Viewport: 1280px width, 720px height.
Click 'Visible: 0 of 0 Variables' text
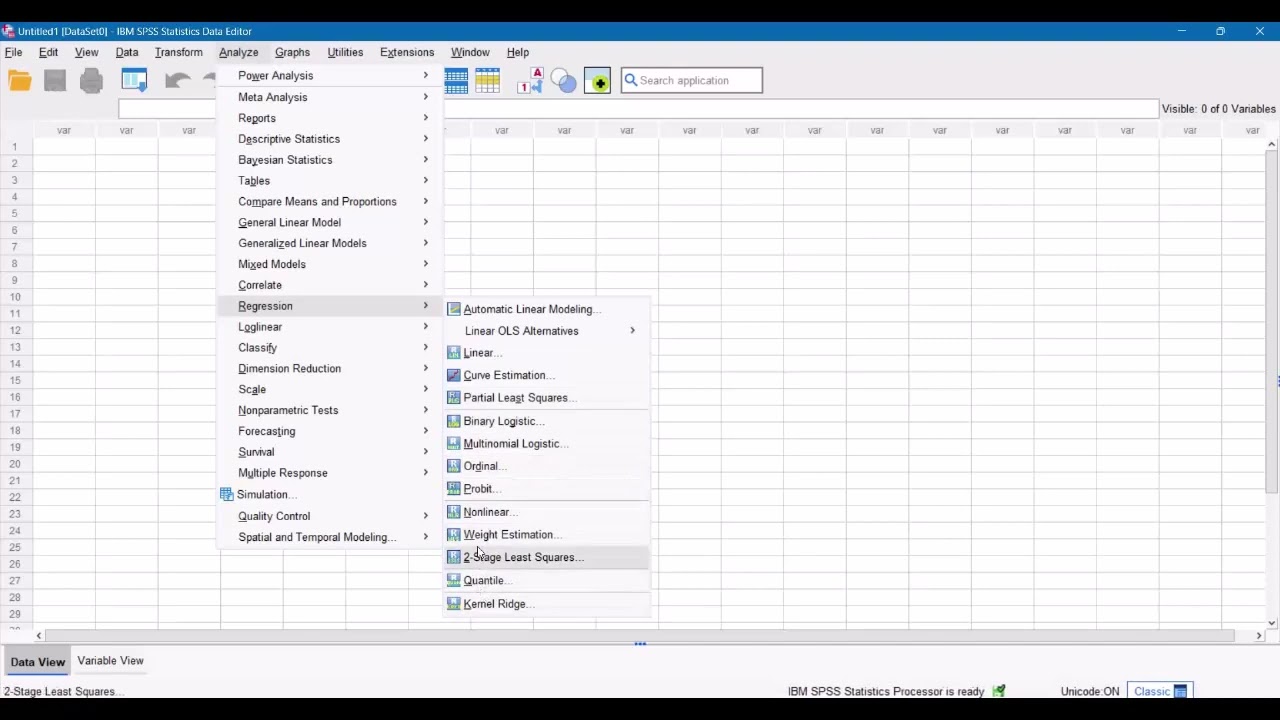click(x=1219, y=109)
